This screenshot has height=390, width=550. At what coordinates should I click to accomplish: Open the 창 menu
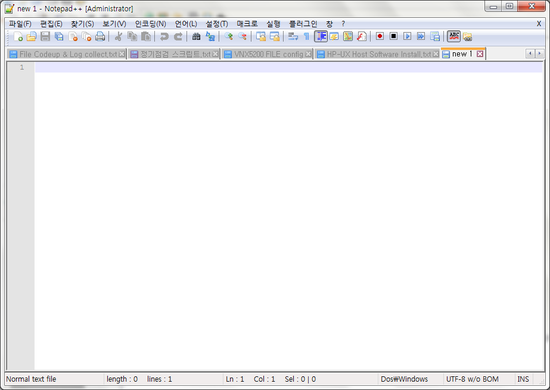coord(329,24)
